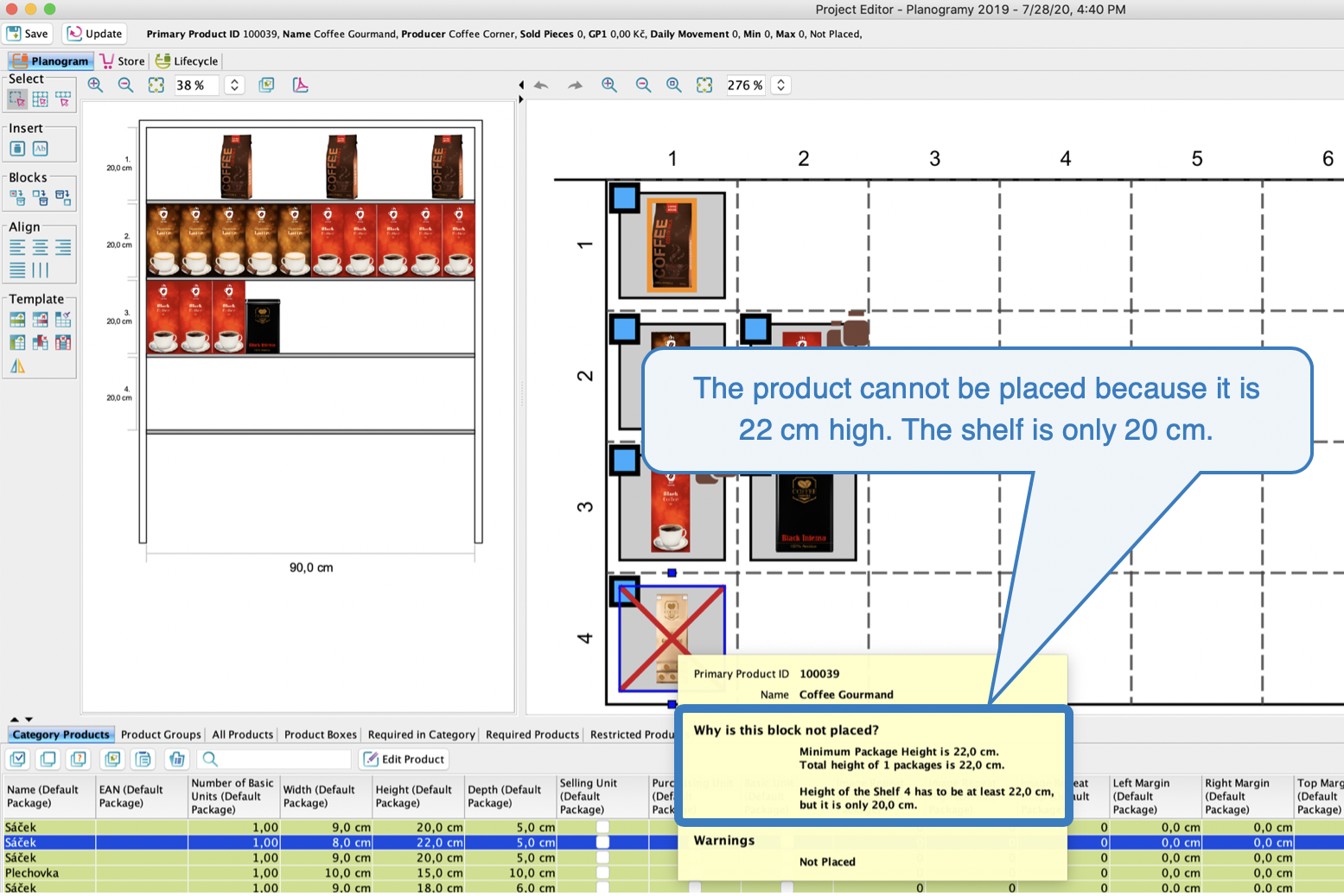The image size is (1344, 896).
Task: Click the down triangle above Category Products
Action: [x=29, y=719]
